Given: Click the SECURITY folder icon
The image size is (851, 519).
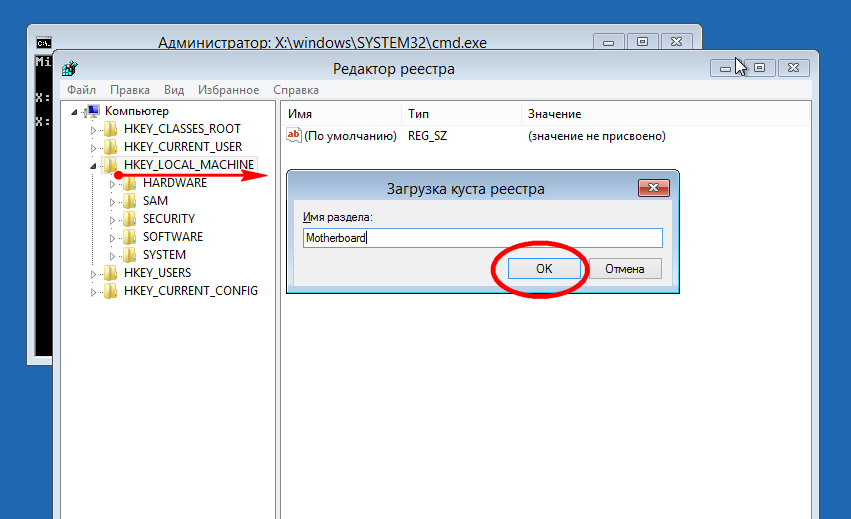Looking at the screenshot, I should [129, 219].
